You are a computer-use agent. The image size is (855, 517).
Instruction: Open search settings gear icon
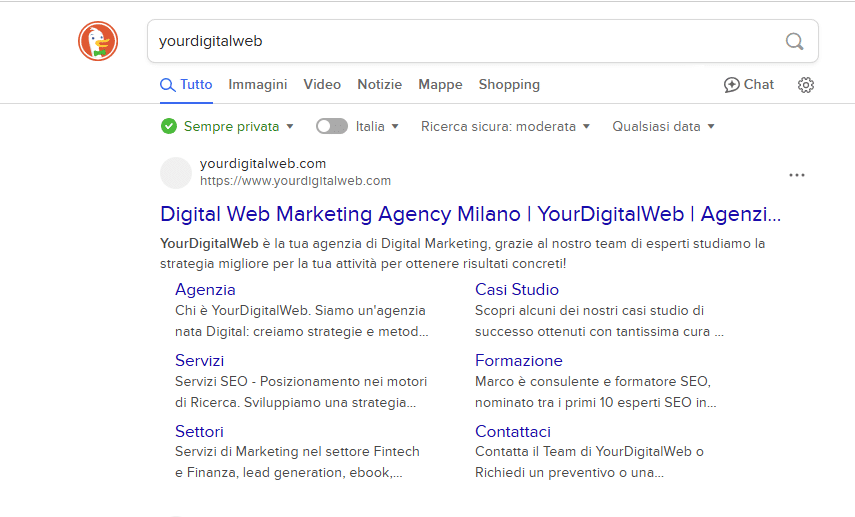(x=806, y=85)
